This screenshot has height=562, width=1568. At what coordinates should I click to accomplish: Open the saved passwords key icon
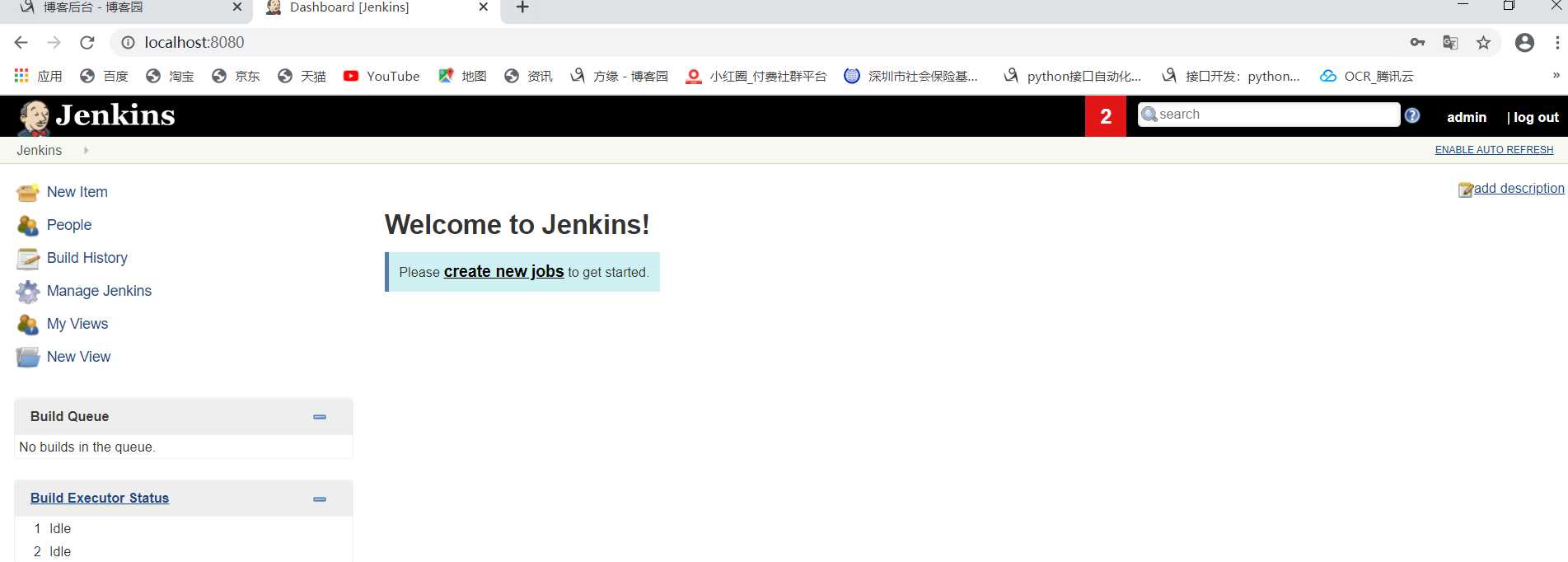pyautogui.click(x=1417, y=43)
